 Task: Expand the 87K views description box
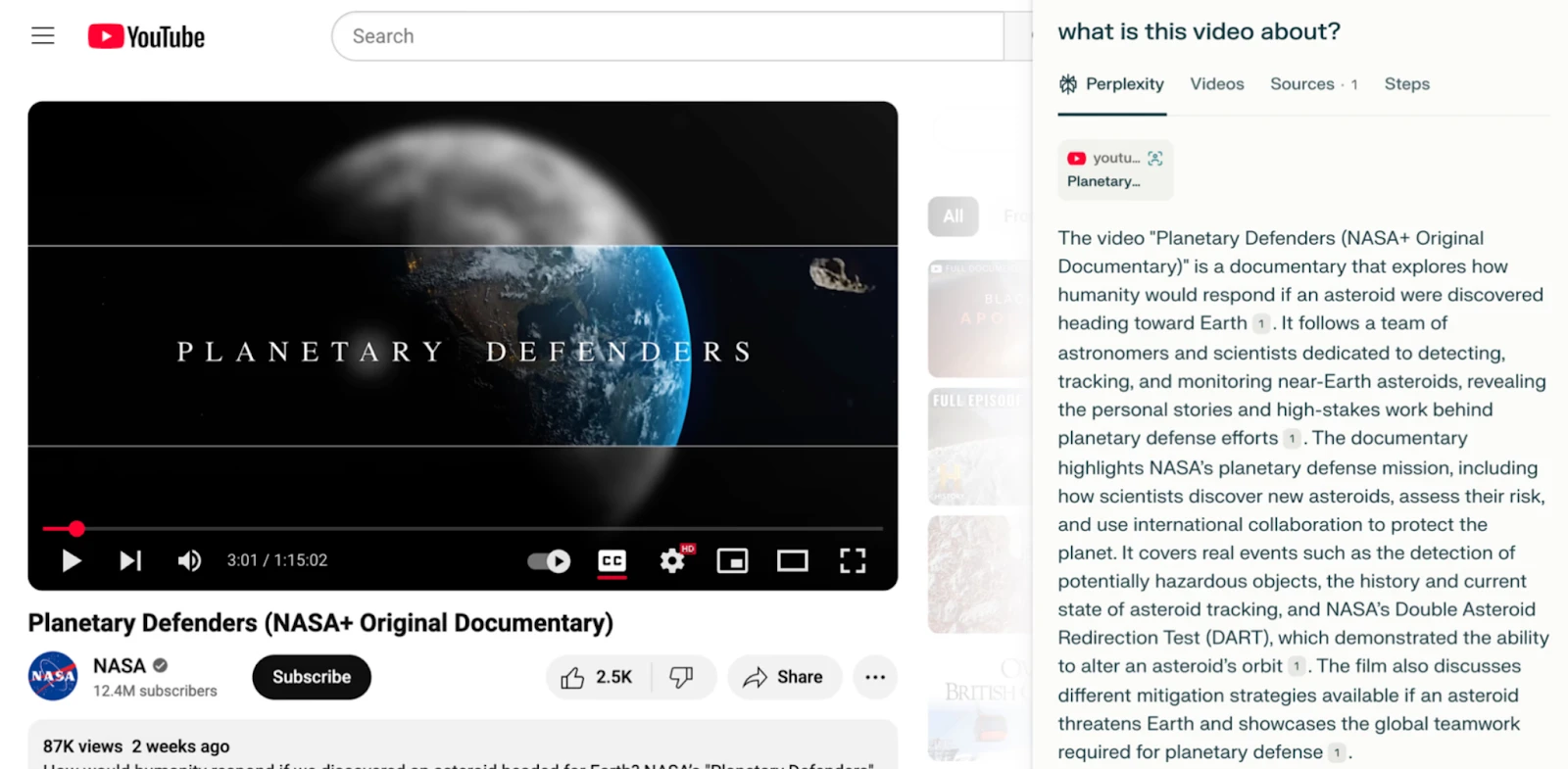463,746
